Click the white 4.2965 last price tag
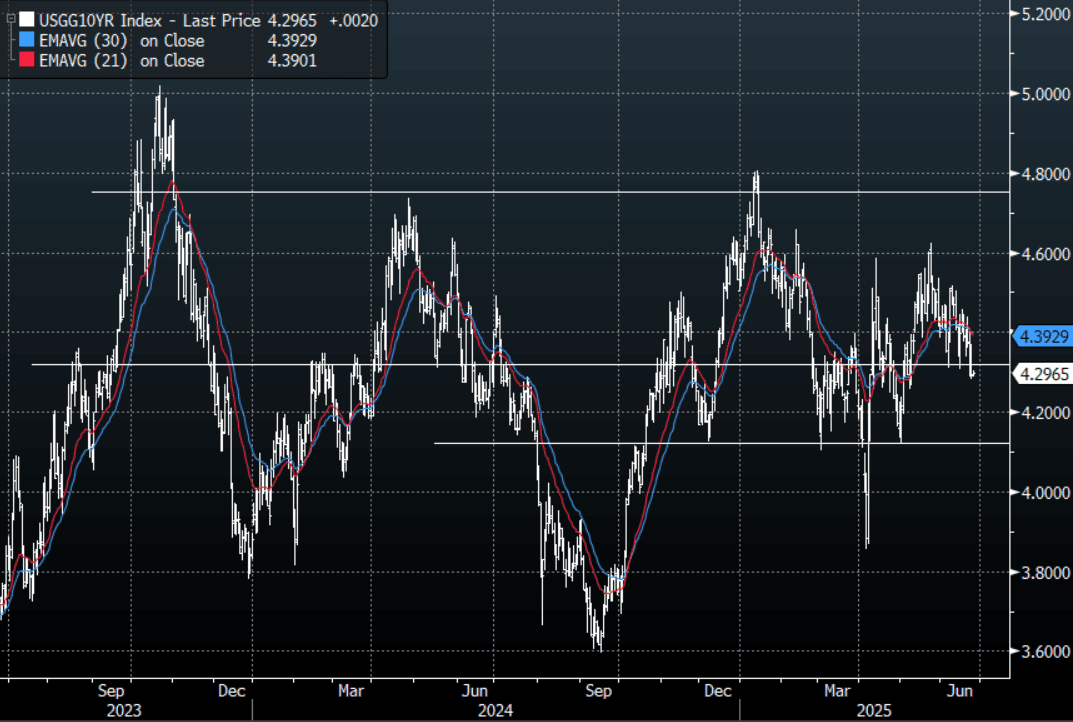Viewport: 1073px width, 722px height. point(1043,374)
